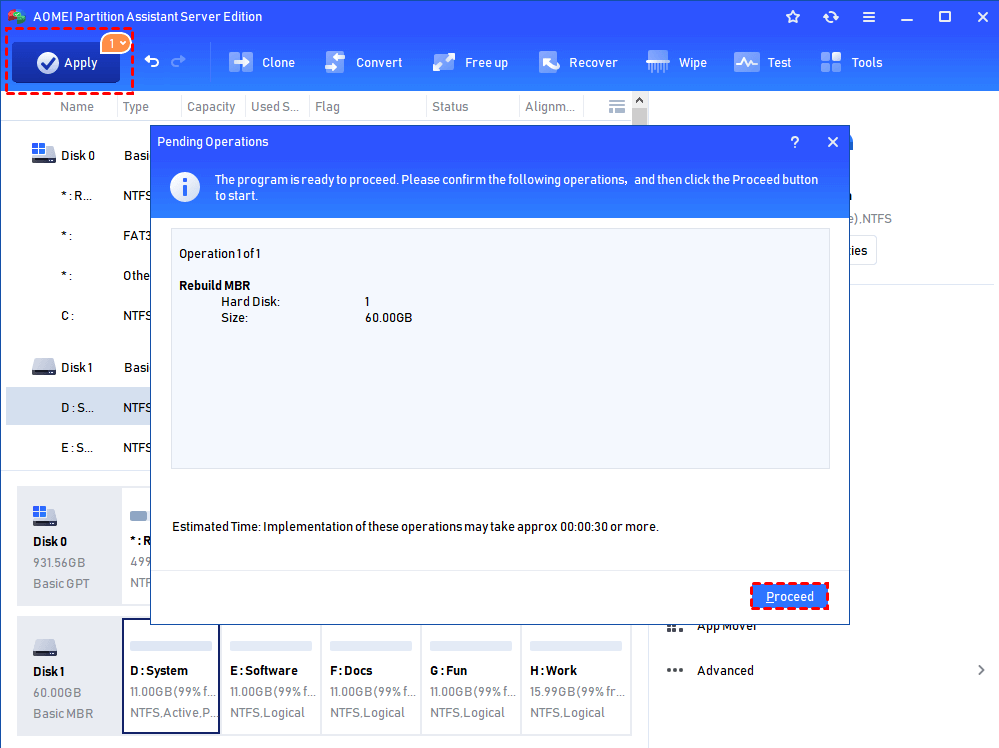Sort by Used Space column header

[x=275, y=106]
